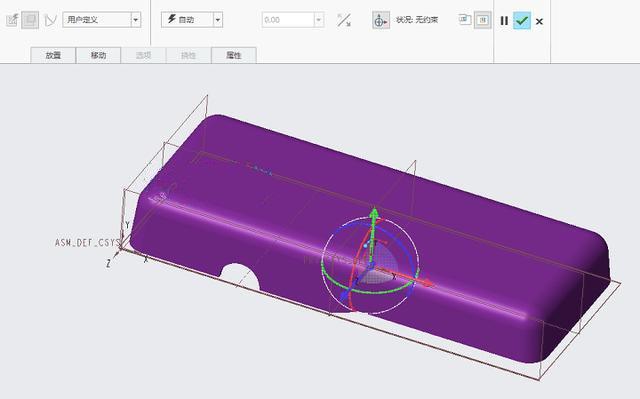Click the interface placement icon at toolbar start
640x399 pixels.
click(x=12, y=20)
